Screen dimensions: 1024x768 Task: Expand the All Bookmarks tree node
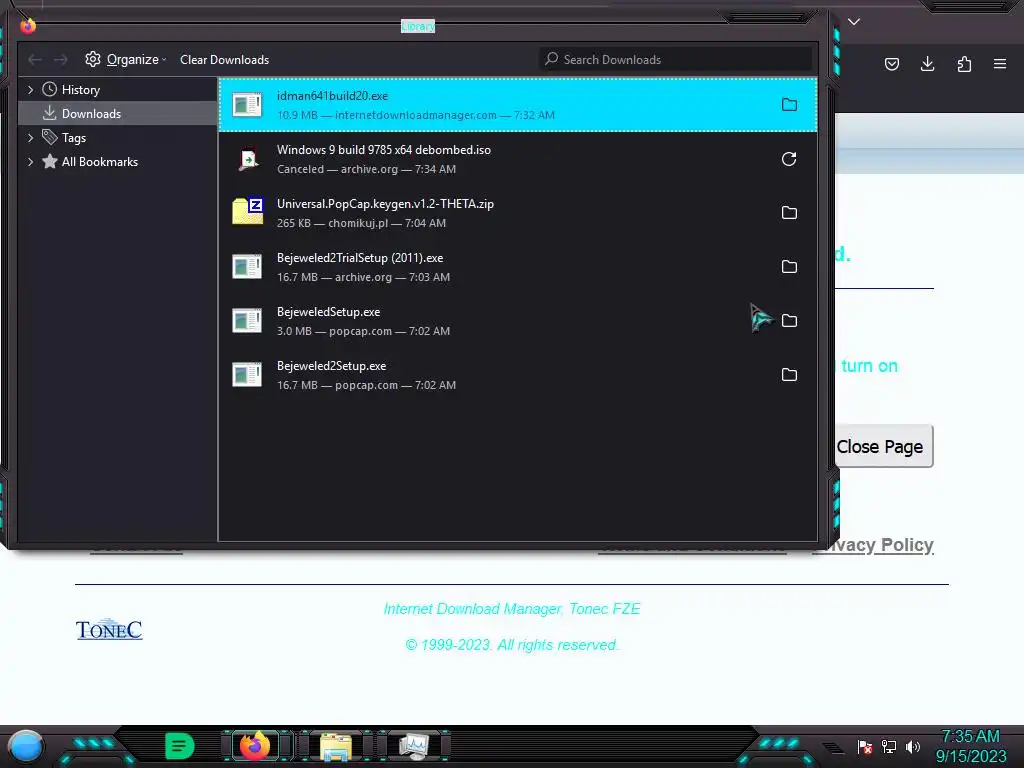point(30,162)
